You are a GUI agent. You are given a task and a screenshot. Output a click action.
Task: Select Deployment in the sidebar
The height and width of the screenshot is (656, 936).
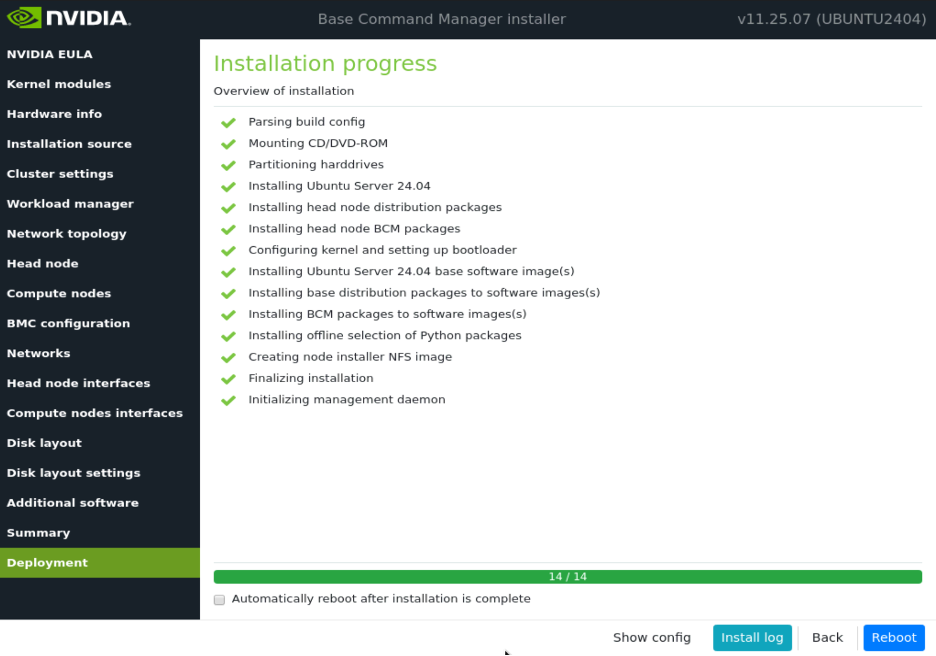[47, 563]
